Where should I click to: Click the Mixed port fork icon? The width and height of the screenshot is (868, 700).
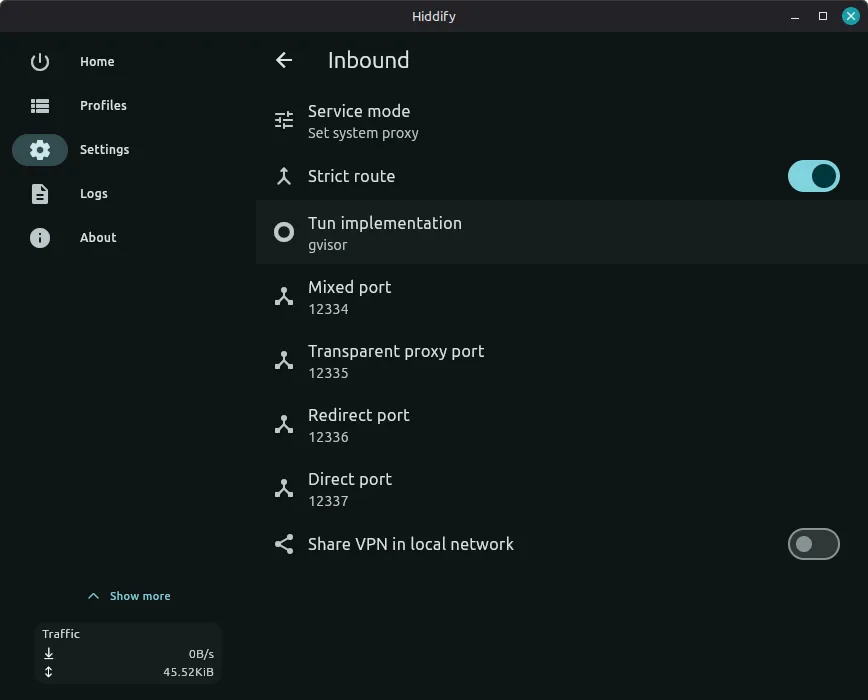(284, 296)
